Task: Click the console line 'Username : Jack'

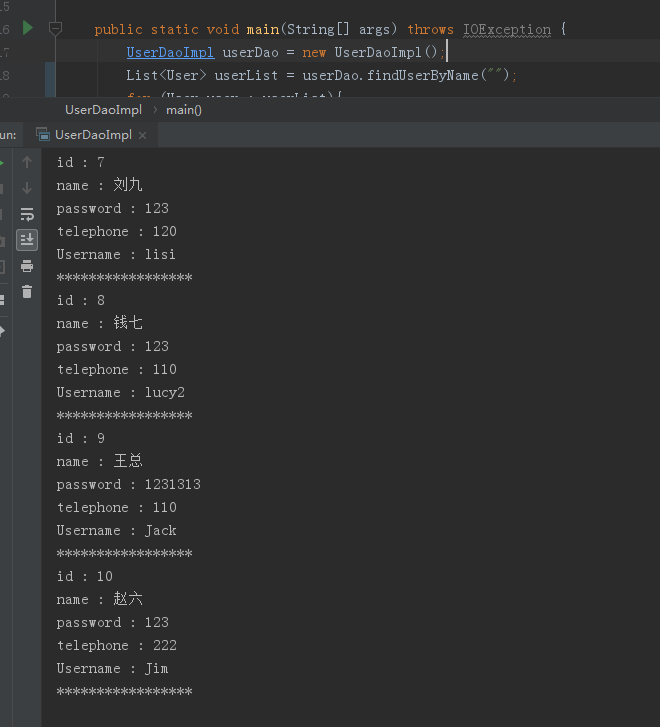Action: (x=116, y=530)
